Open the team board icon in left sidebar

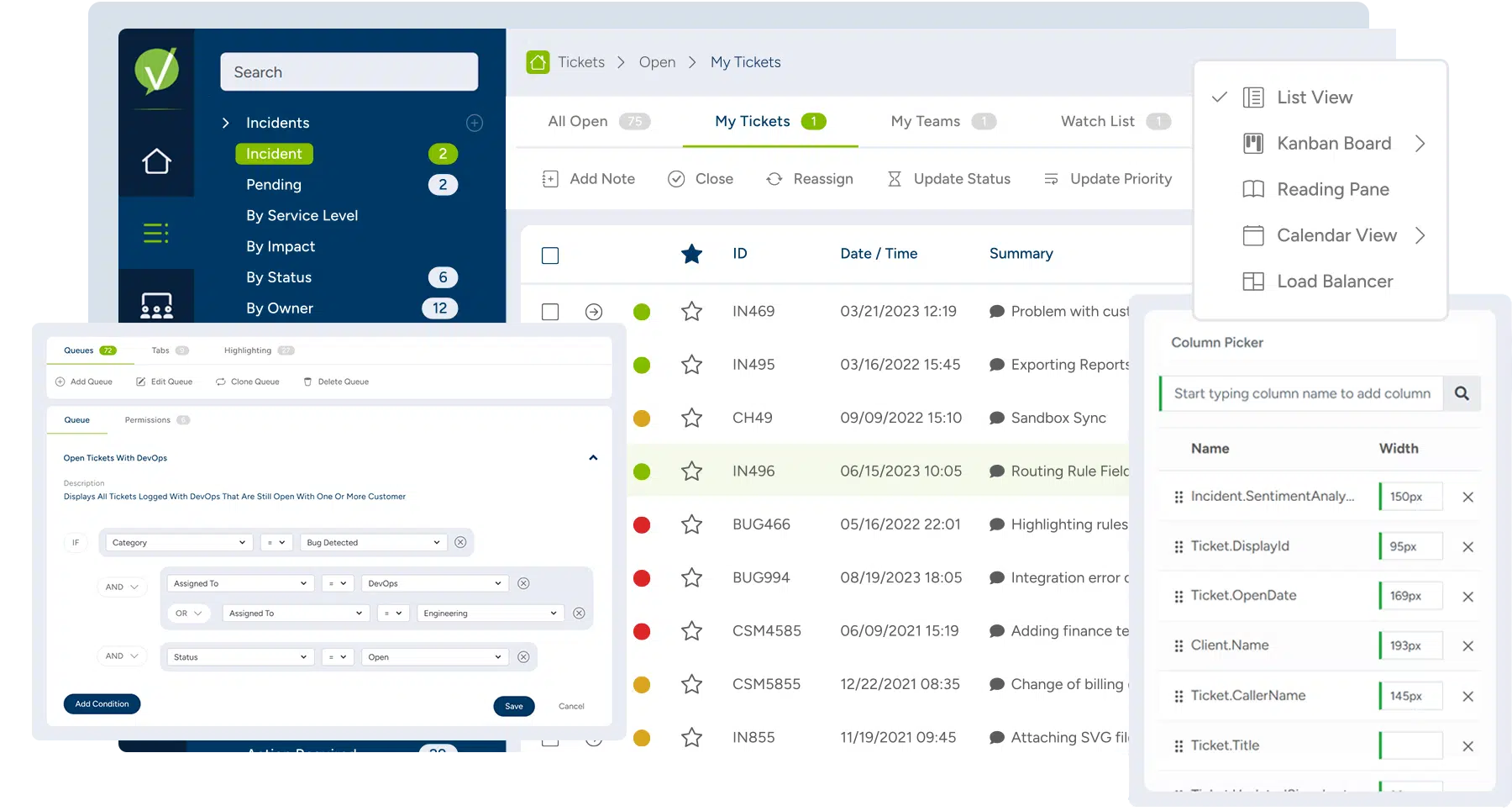coord(156,305)
